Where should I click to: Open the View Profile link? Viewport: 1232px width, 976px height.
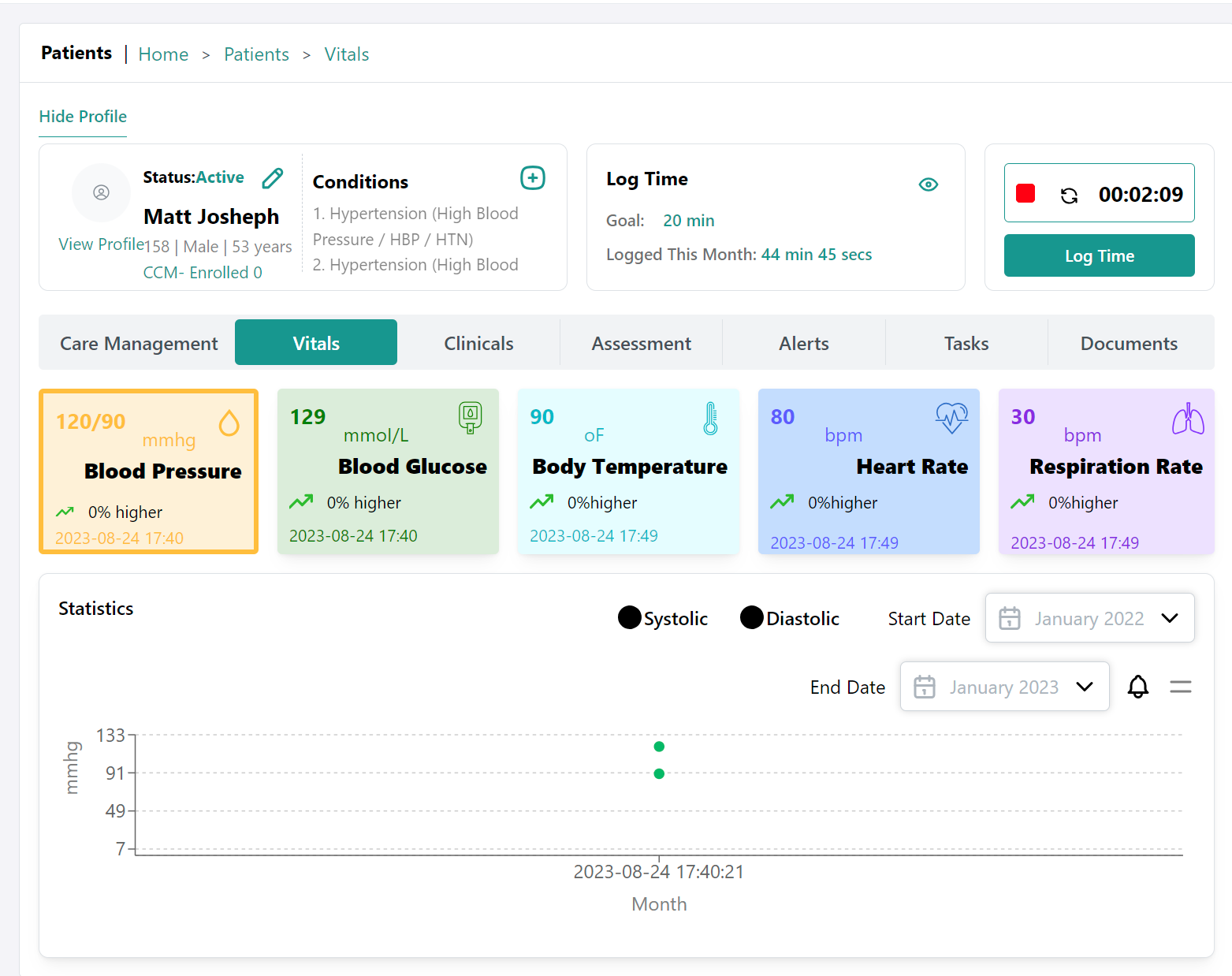point(100,244)
